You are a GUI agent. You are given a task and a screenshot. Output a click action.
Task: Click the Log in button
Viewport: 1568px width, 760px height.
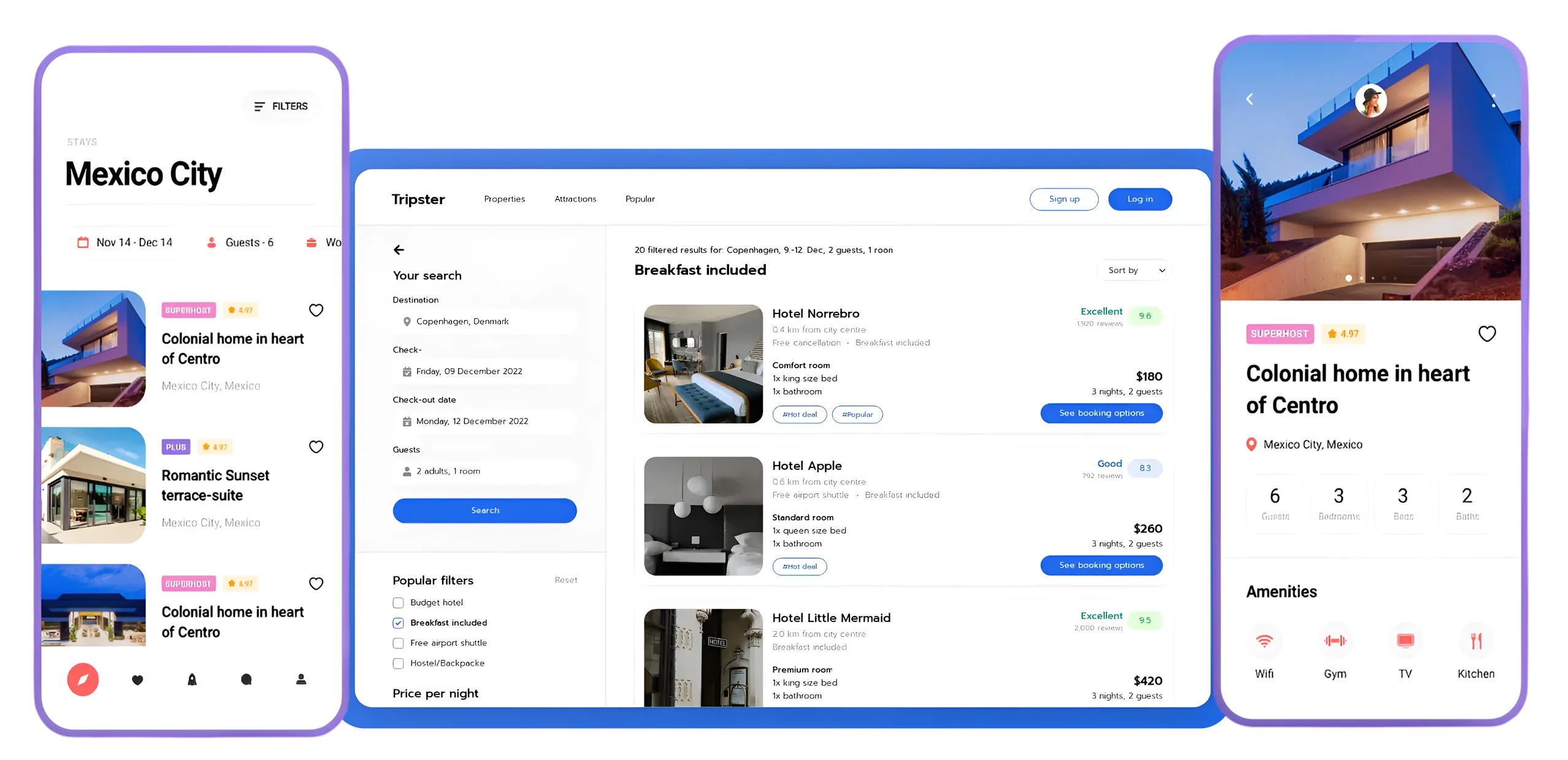(1139, 199)
